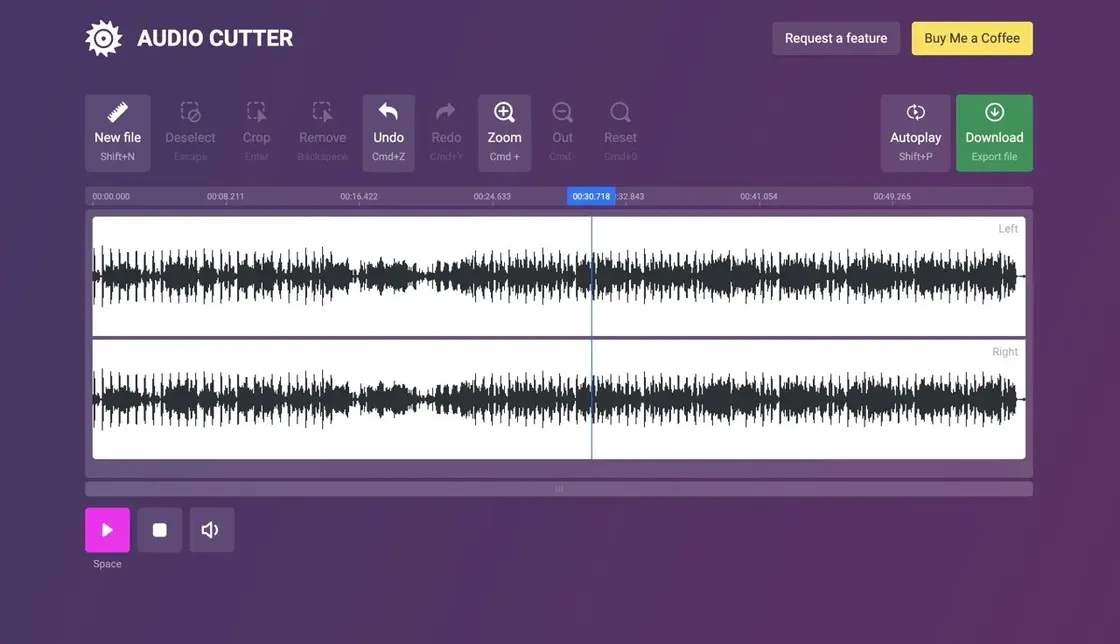Click timeline at 00:24.633
Viewport: 1120px width, 644px height.
coord(492,196)
